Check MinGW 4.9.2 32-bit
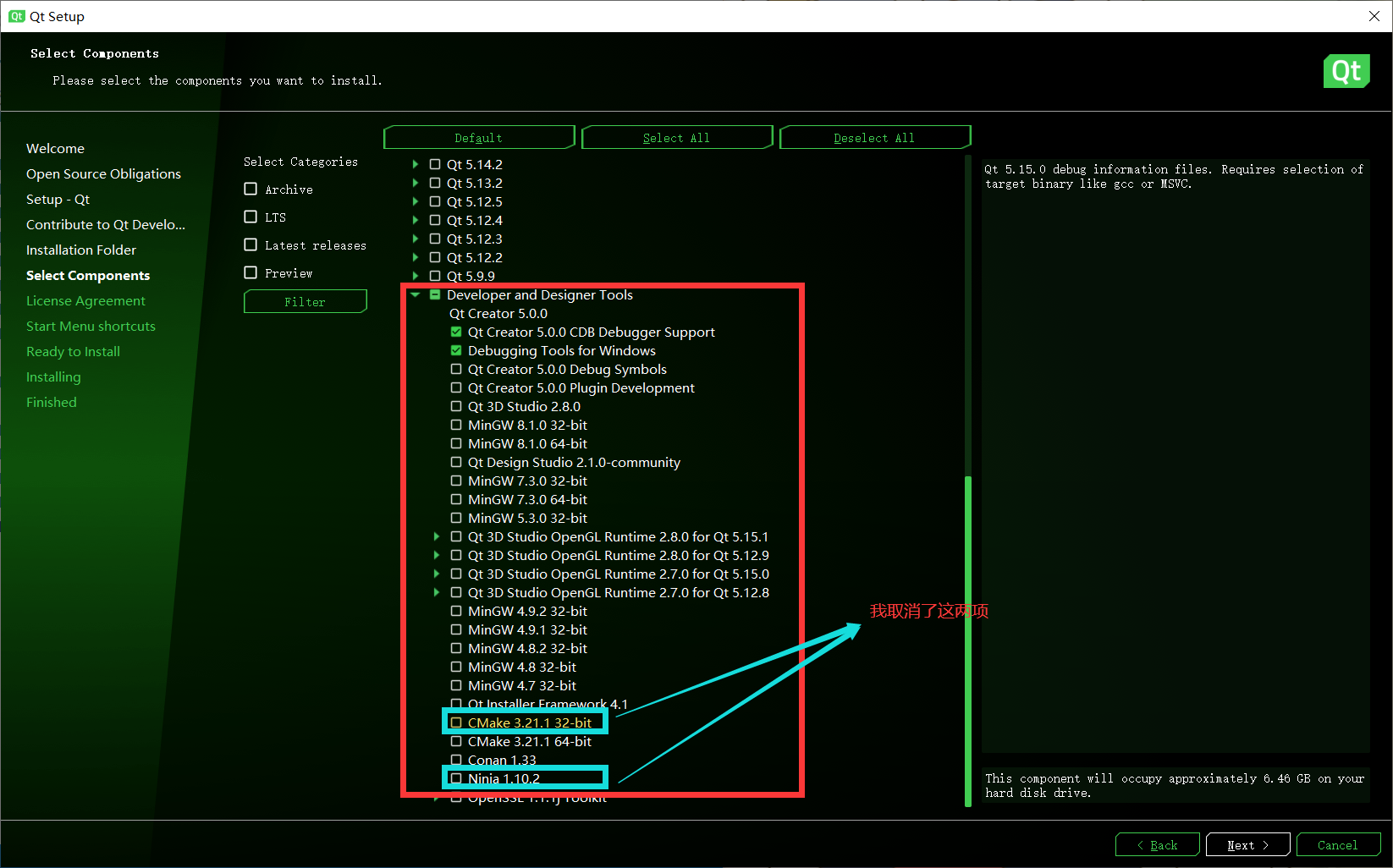 [456, 611]
